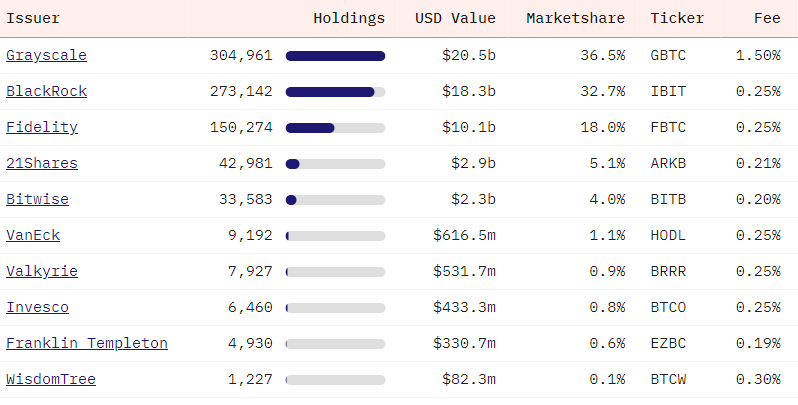Select the Valkyrie issuer link
The width and height of the screenshot is (798, 405).
[x=42, y=271]
